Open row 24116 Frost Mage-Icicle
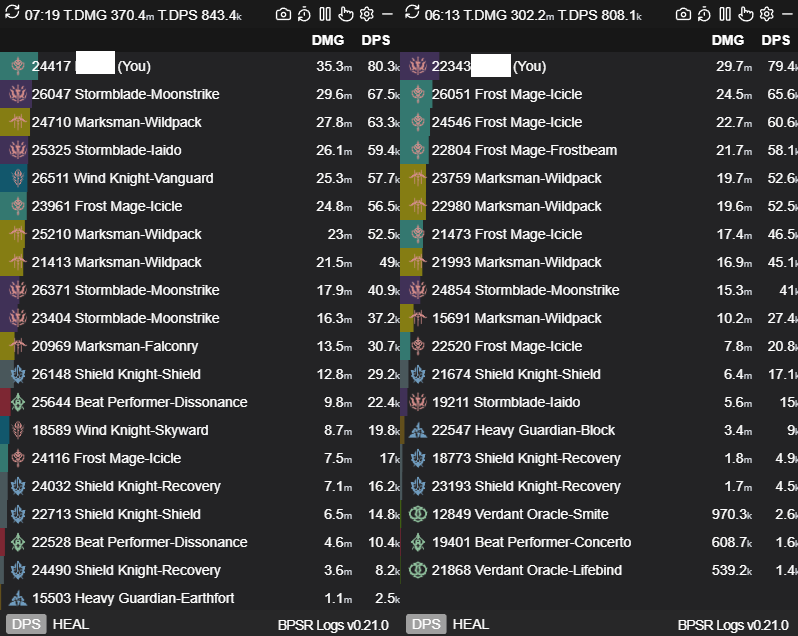The image size is (798, 636). pyautogui.click(x=200, y=458)
